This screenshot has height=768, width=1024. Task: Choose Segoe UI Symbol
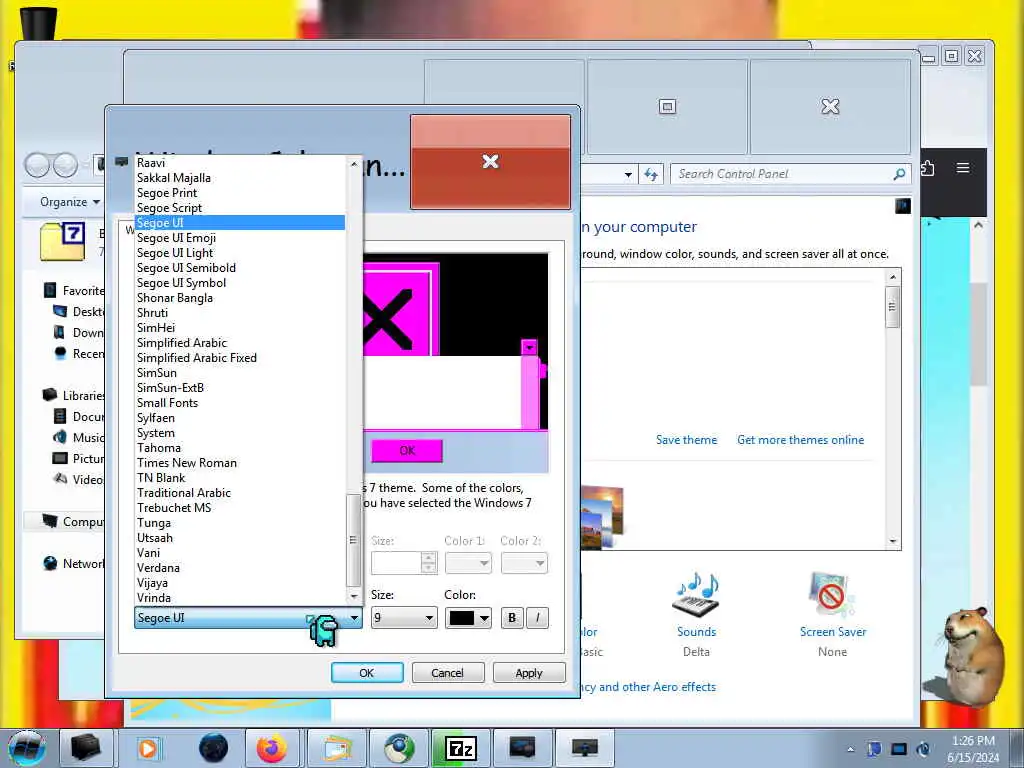[x=240, y=283]
